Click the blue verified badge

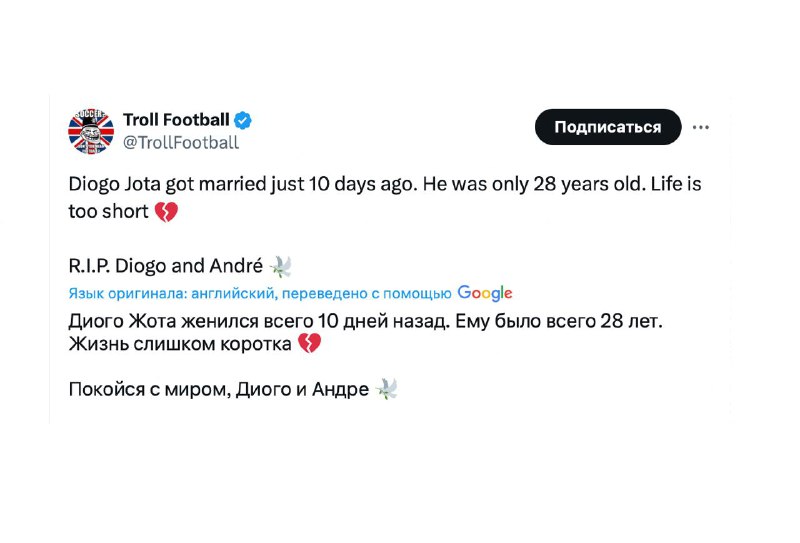[242, 120]
